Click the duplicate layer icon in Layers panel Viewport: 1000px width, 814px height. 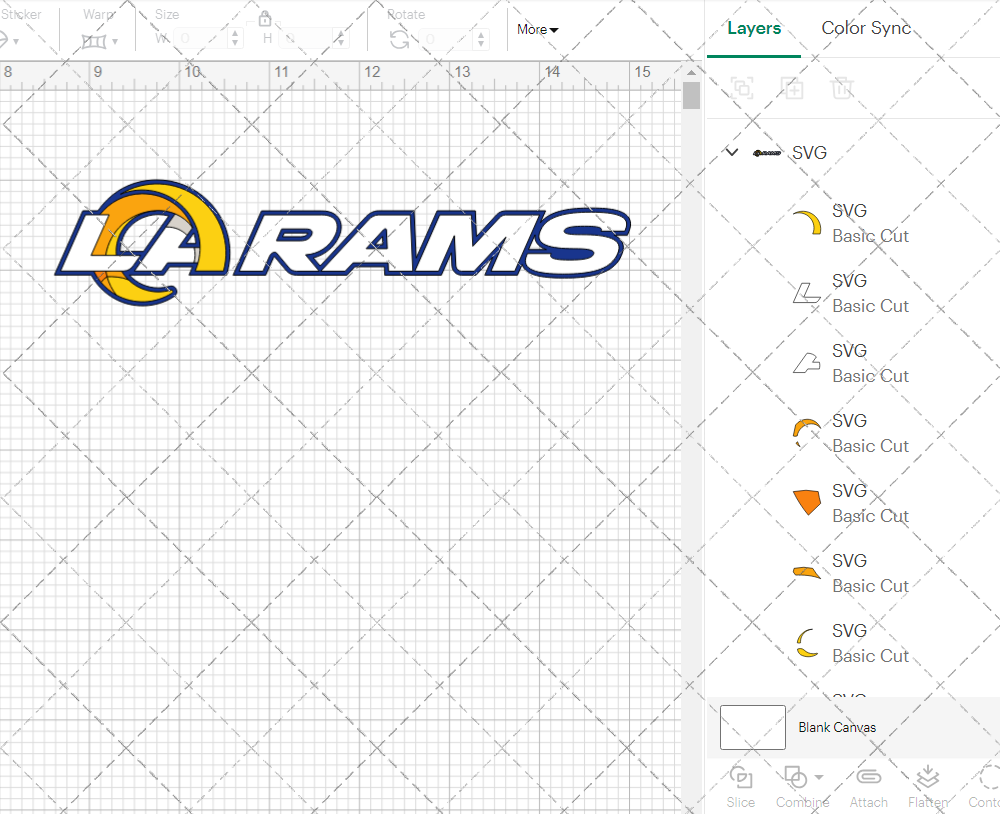[793, 88]
